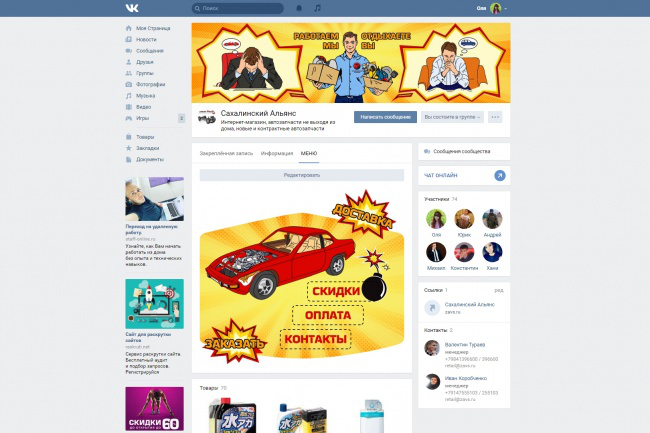
Task: Open member Михаил's avatar
Action: pos(436,252)
